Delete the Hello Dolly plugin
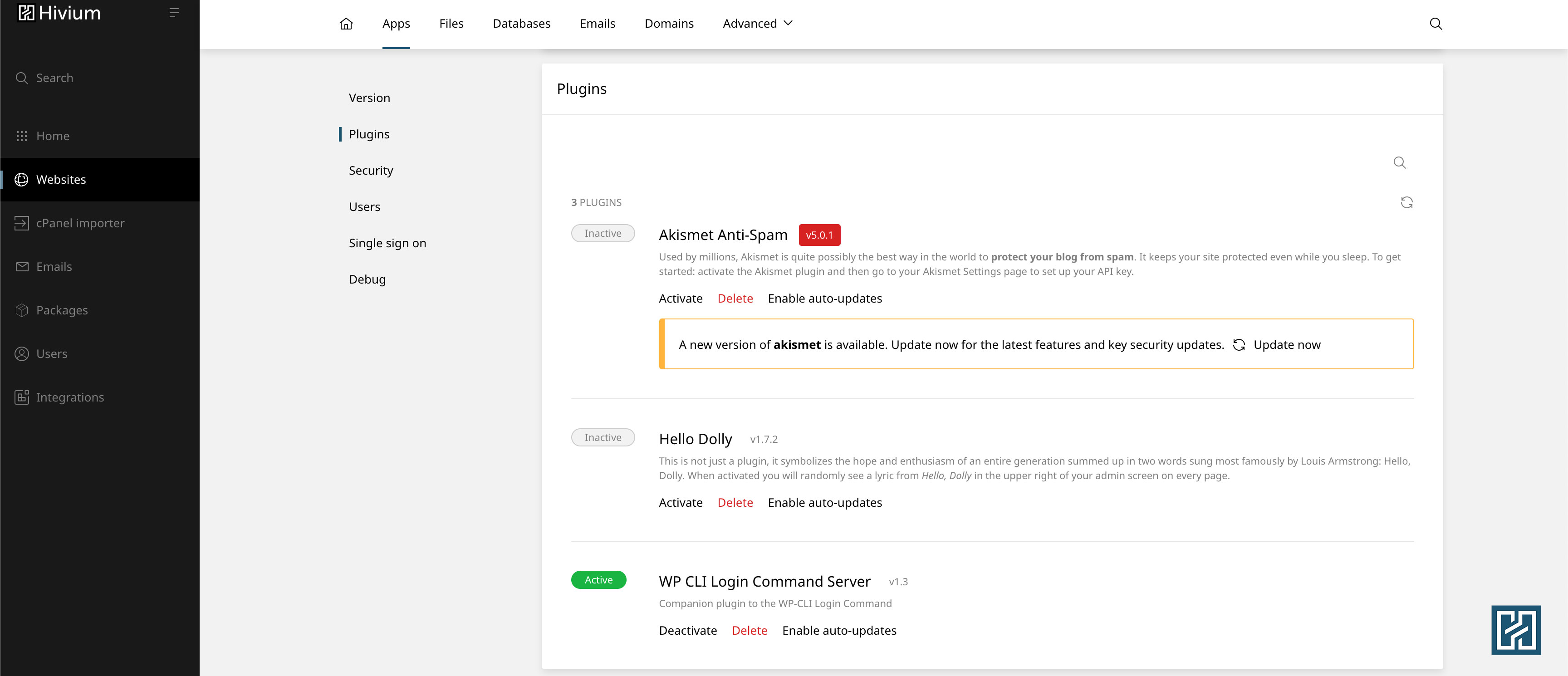Viewport: 1568px width, 676px height. 735,503
